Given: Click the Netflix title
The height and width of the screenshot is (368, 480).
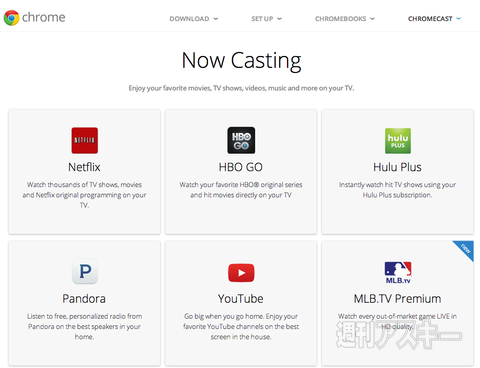Looking at the screenshot, I should click(x=84, y=167).
